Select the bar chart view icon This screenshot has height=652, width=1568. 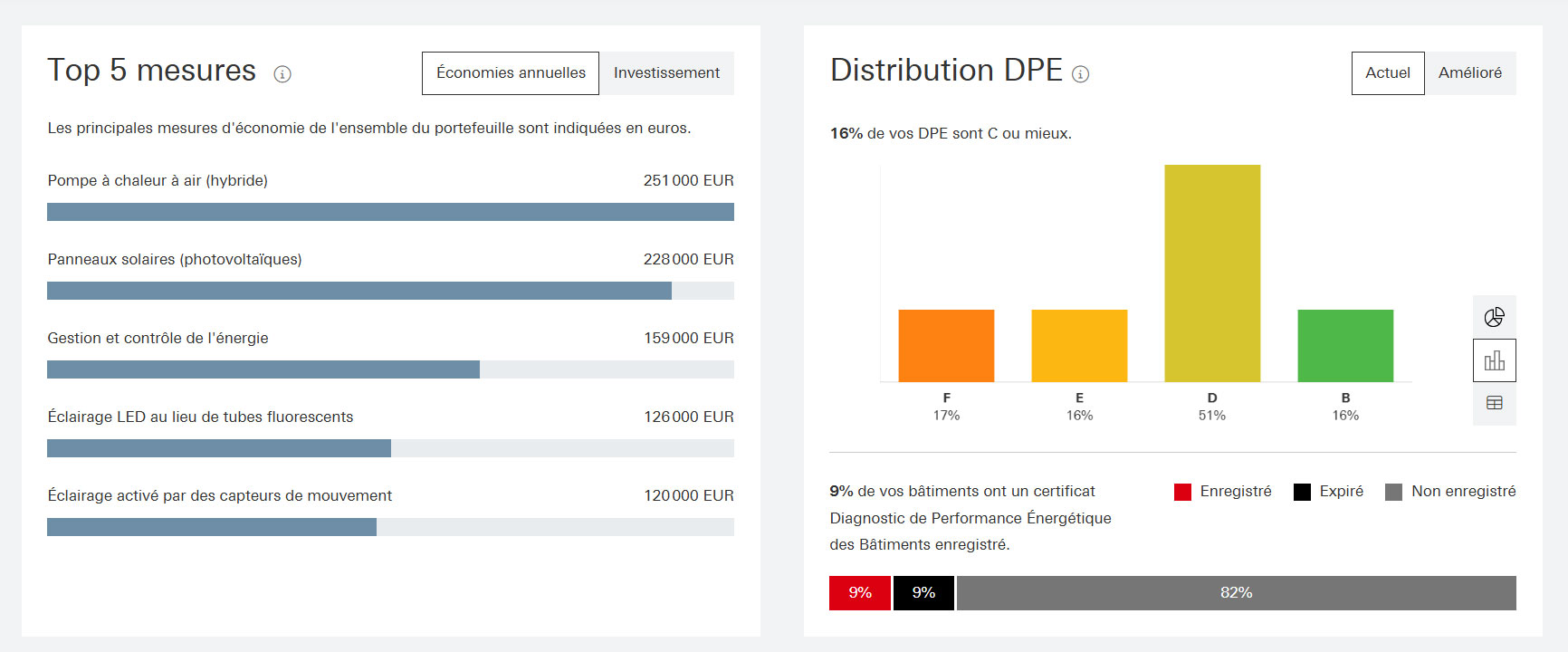coord(1494,360)
